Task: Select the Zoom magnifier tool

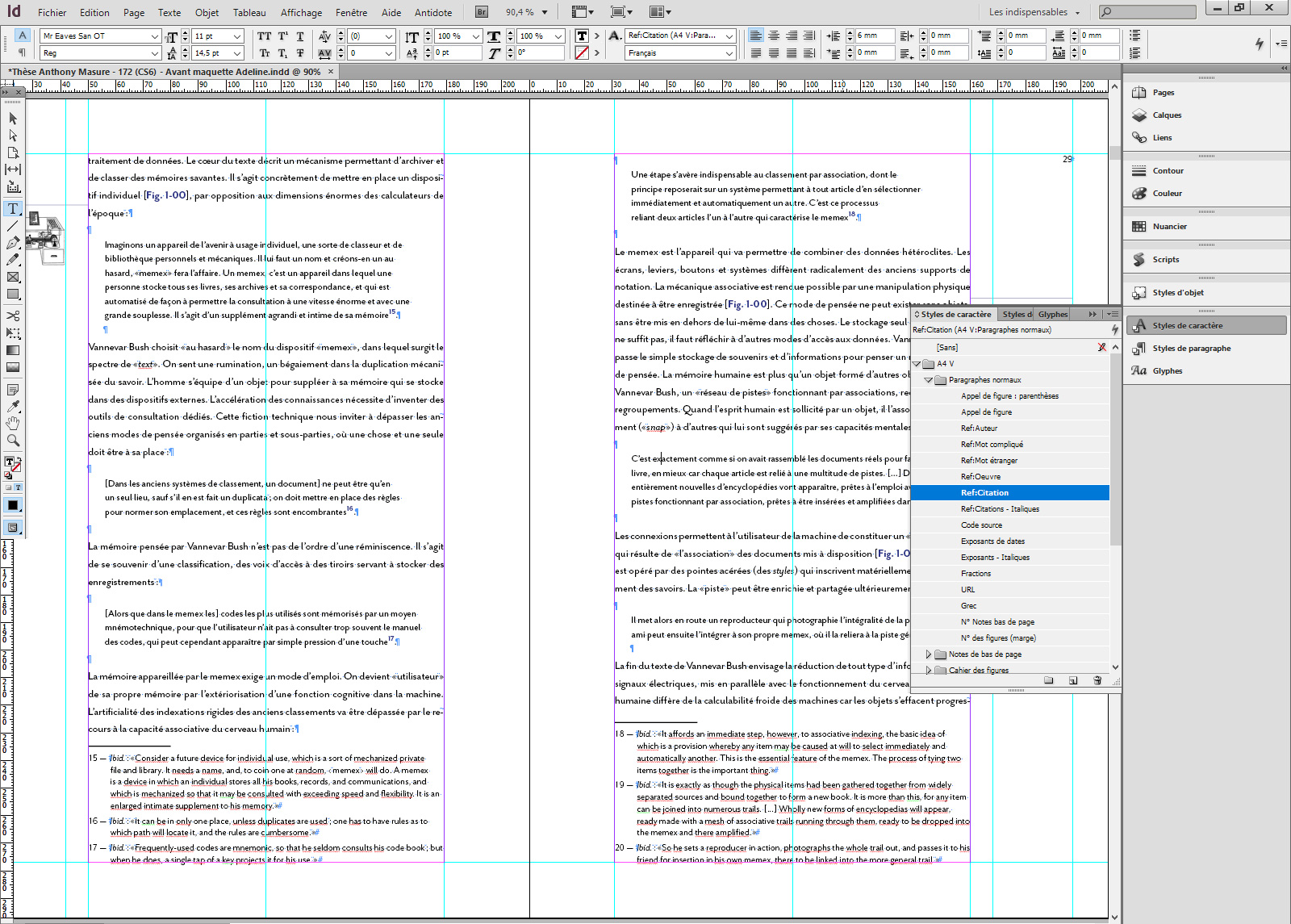Action: pos(13,441)
